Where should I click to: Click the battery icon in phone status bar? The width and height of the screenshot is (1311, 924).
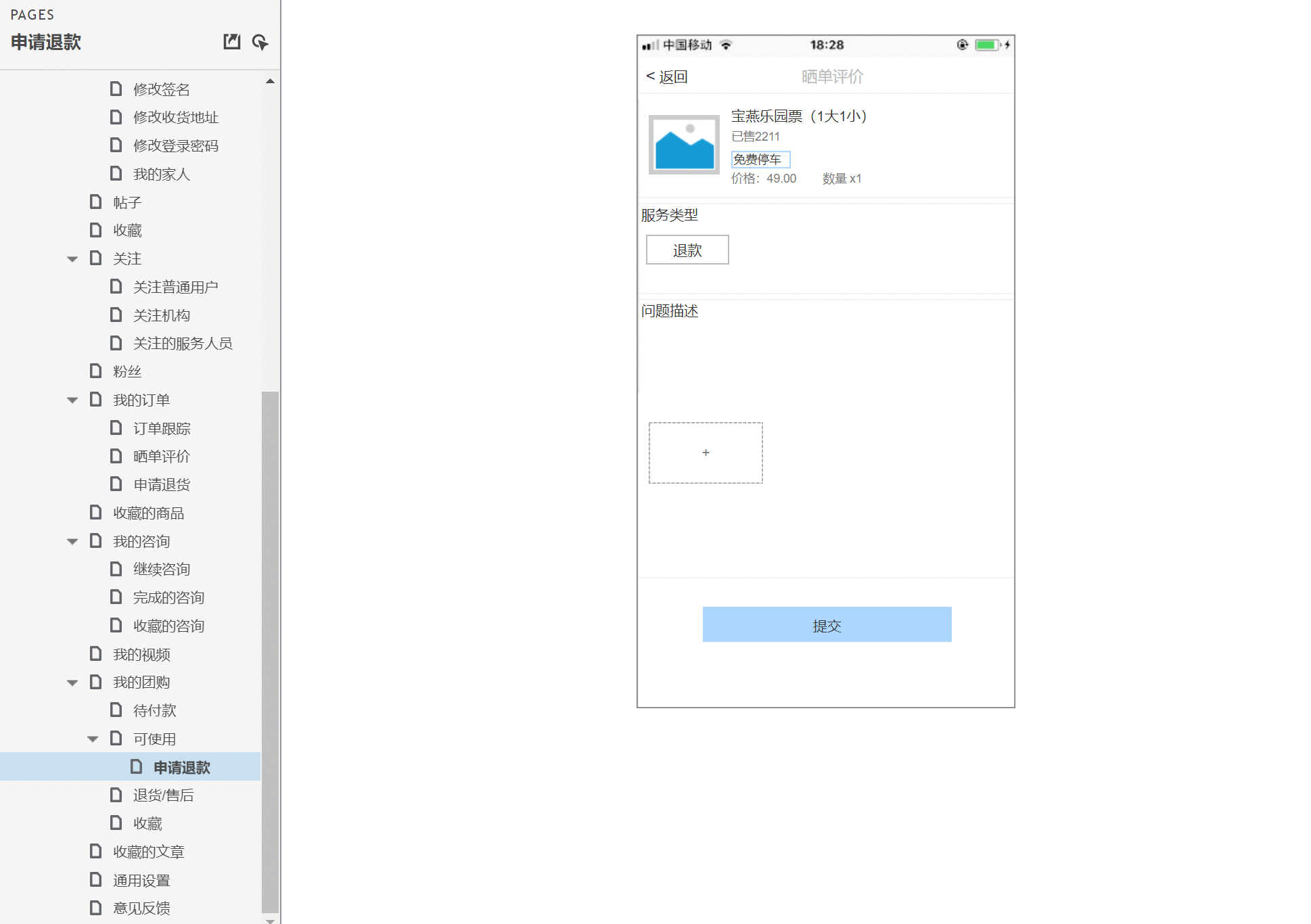point(987,45)
